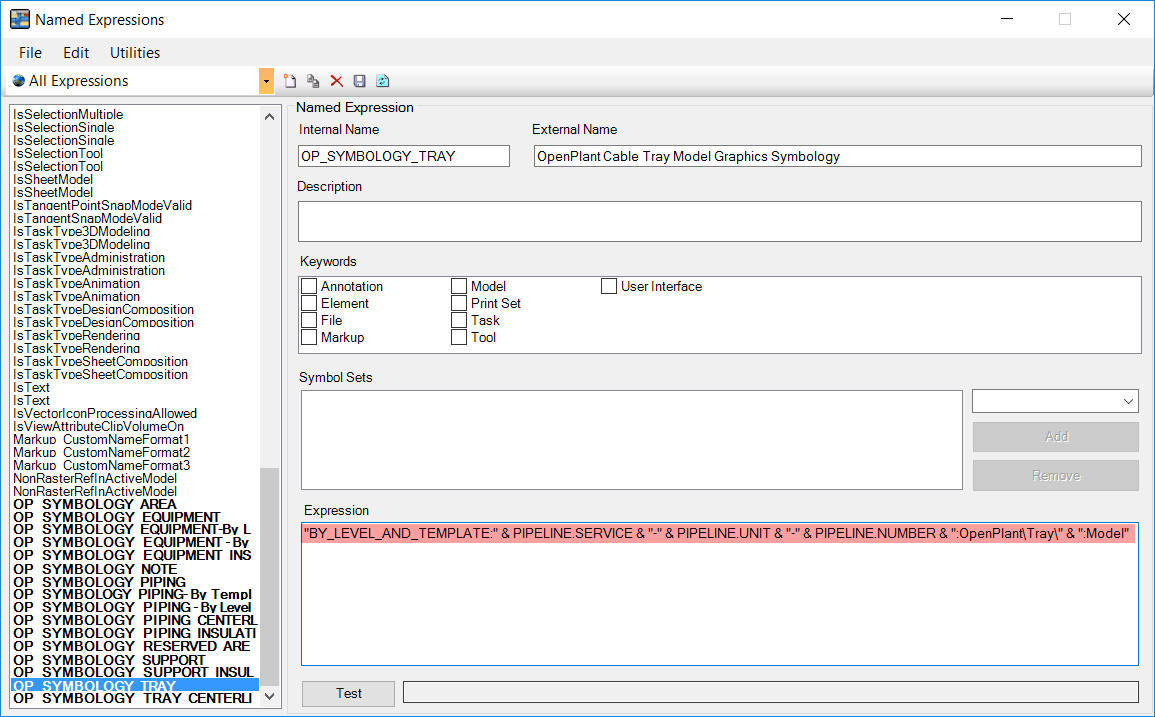Screen dimensions: 1155x717
Task: Toggle the Markup keyword checkbox
Action: pyautogui.click(x=309, y=337)
